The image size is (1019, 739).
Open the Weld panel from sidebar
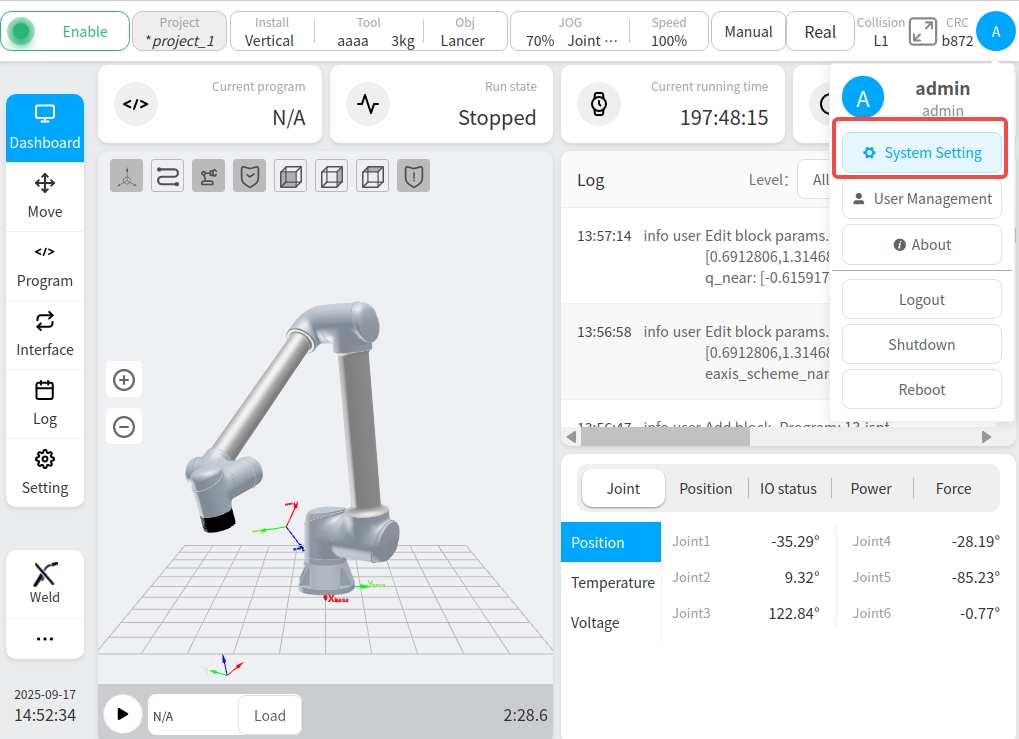[x=45, y=583]
